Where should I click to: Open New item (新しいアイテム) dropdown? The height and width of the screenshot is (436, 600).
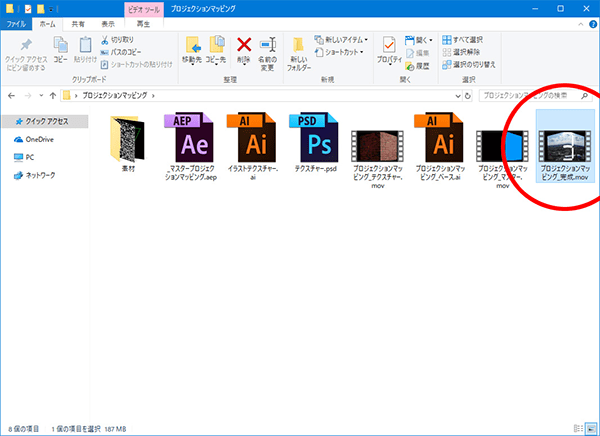click(341, 40)
